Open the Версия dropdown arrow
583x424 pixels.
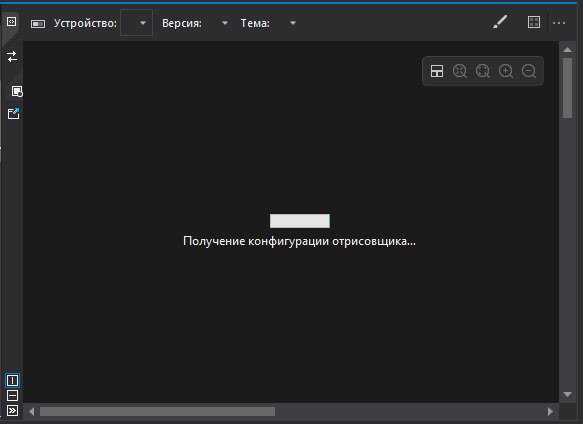(225, 23)
